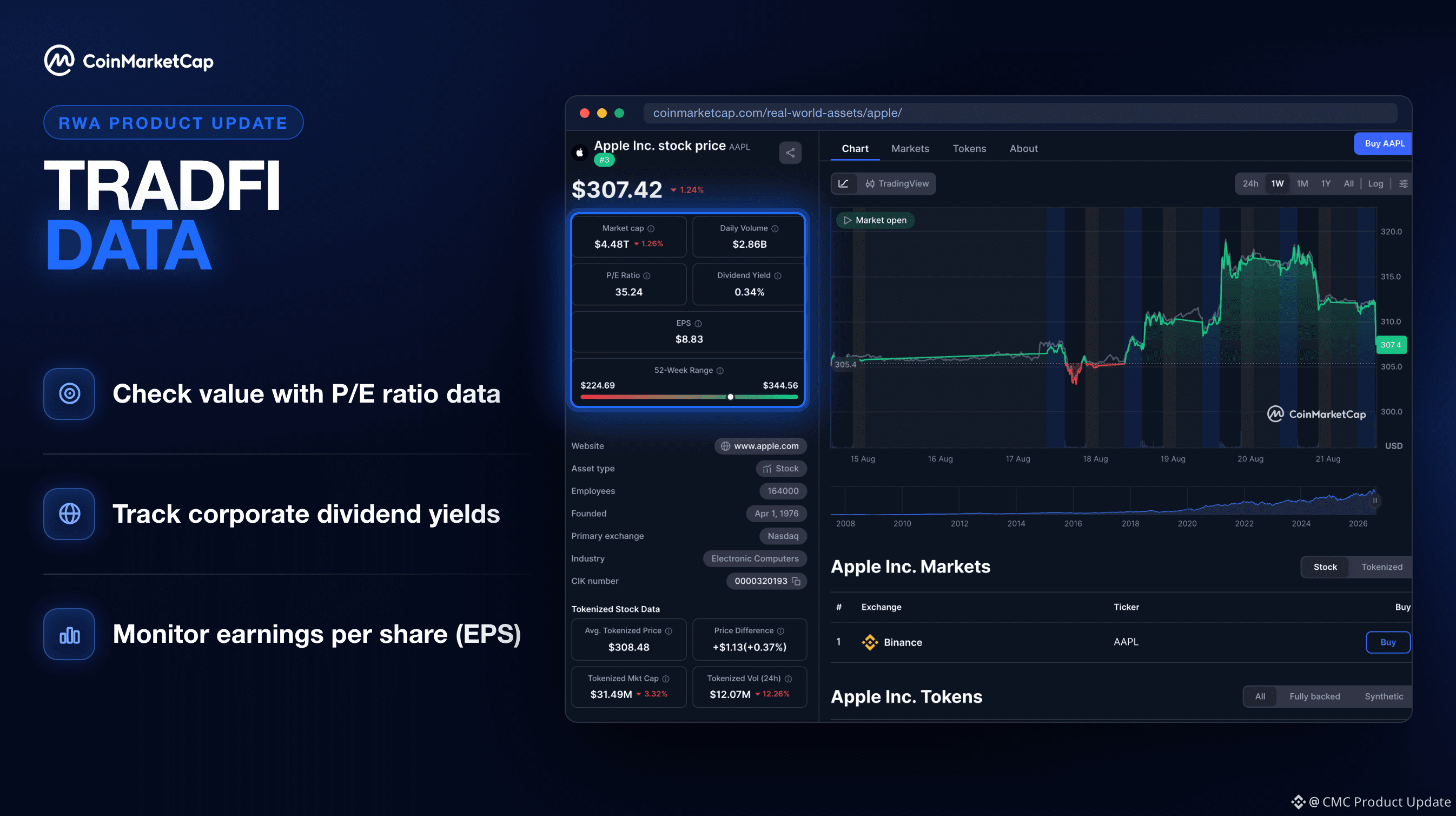Click the bar chart icon beside EPS feature
Viewport: 1456px width, 816px height.
pos(70,635)
